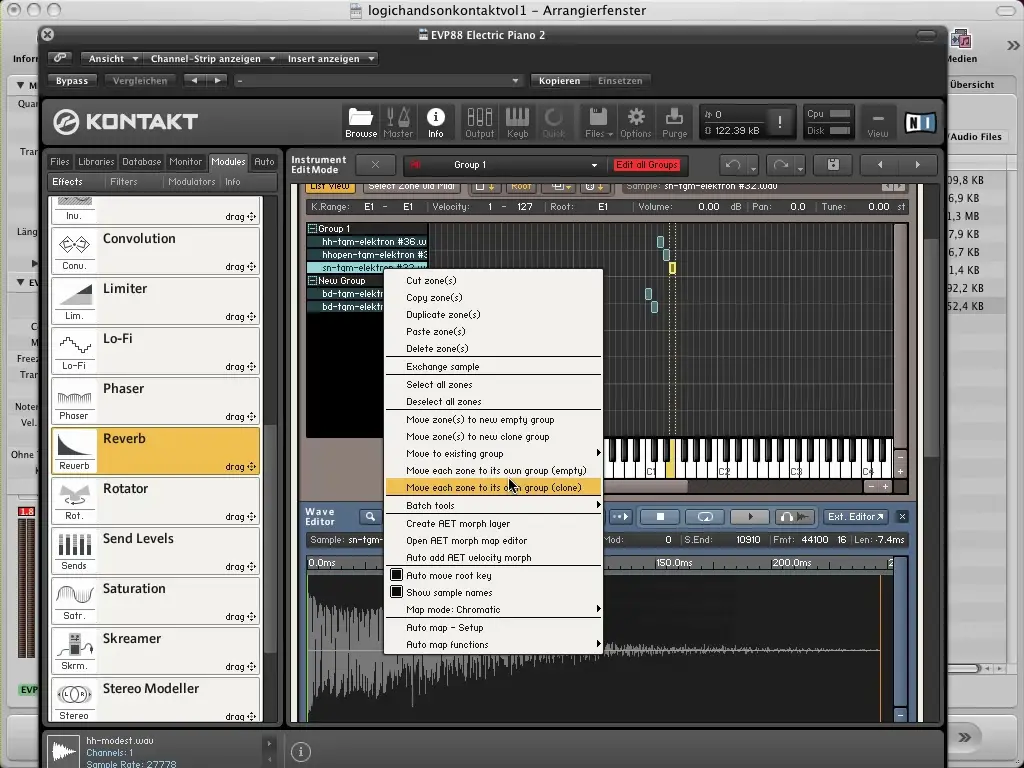Toggle the Master metronome panel

[398, 122]
